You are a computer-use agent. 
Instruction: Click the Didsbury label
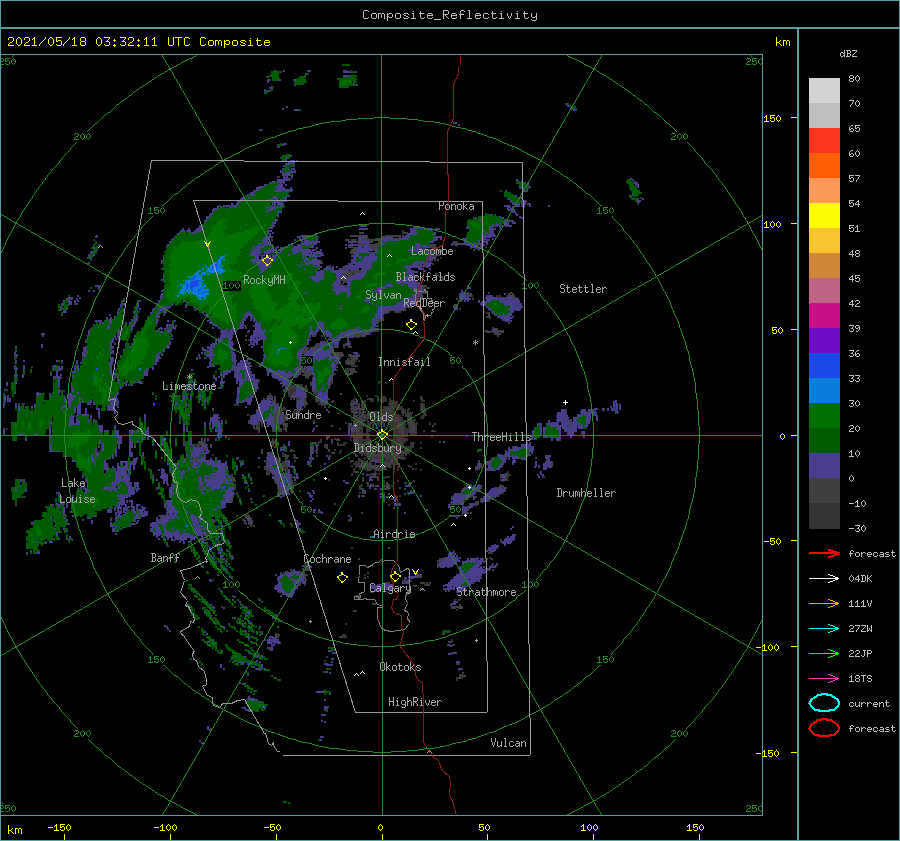(x=377, y=448)
